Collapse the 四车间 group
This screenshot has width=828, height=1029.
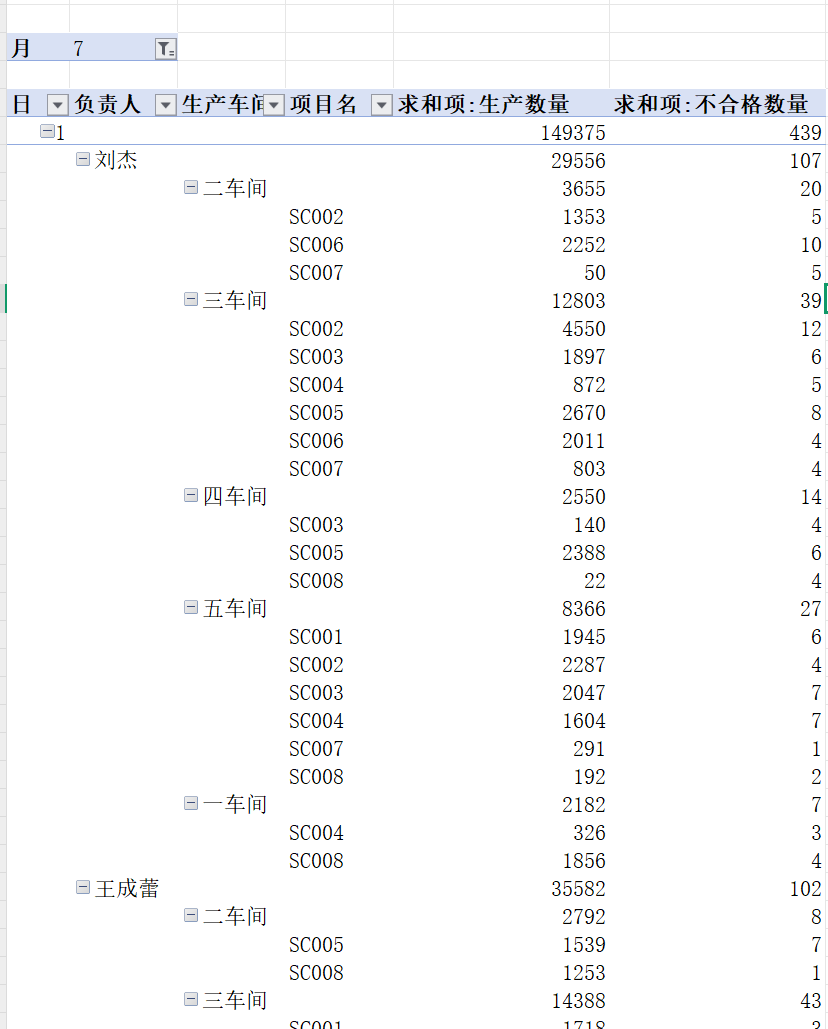coord(191,496)
